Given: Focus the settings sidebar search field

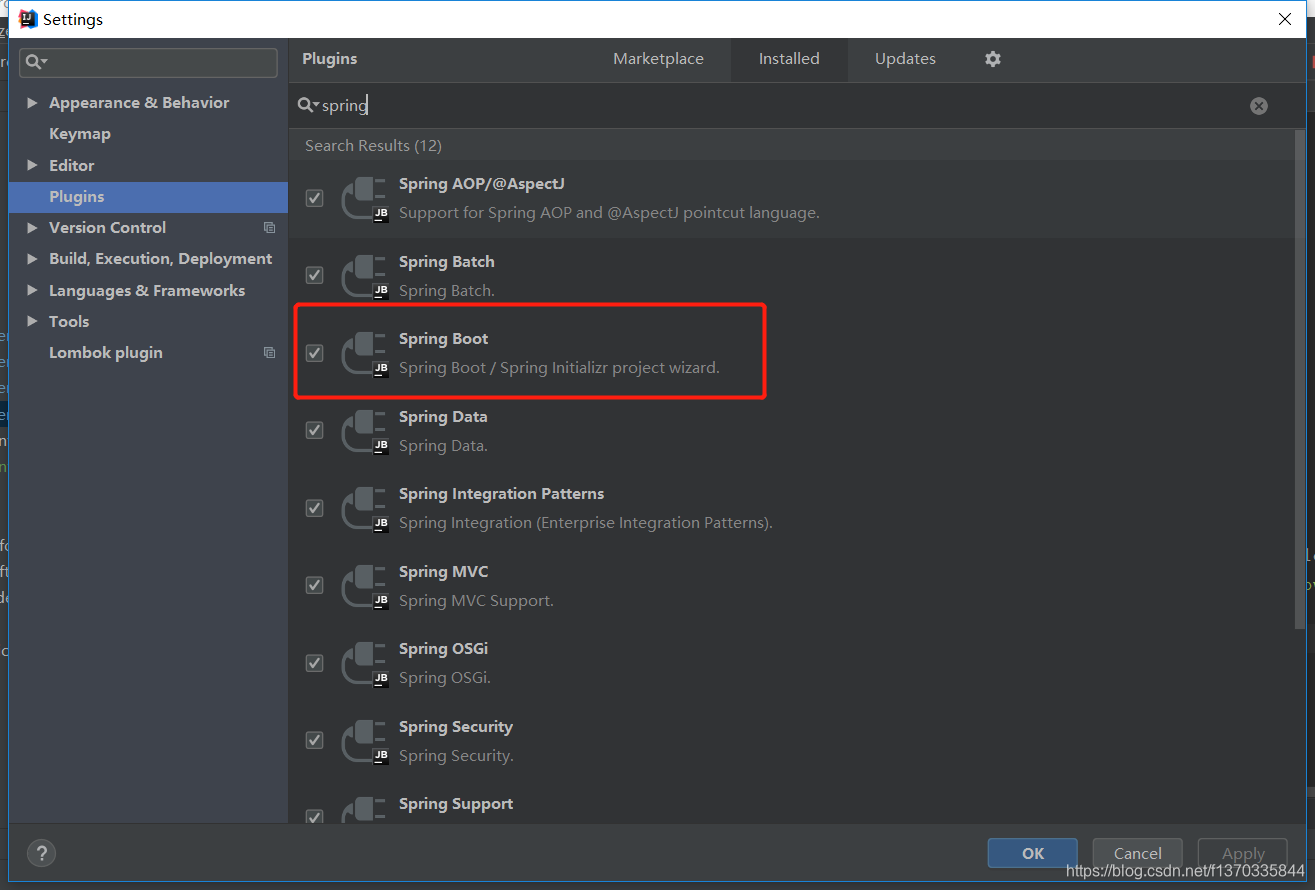Looking at the screenshot, I should click(148, 62).
